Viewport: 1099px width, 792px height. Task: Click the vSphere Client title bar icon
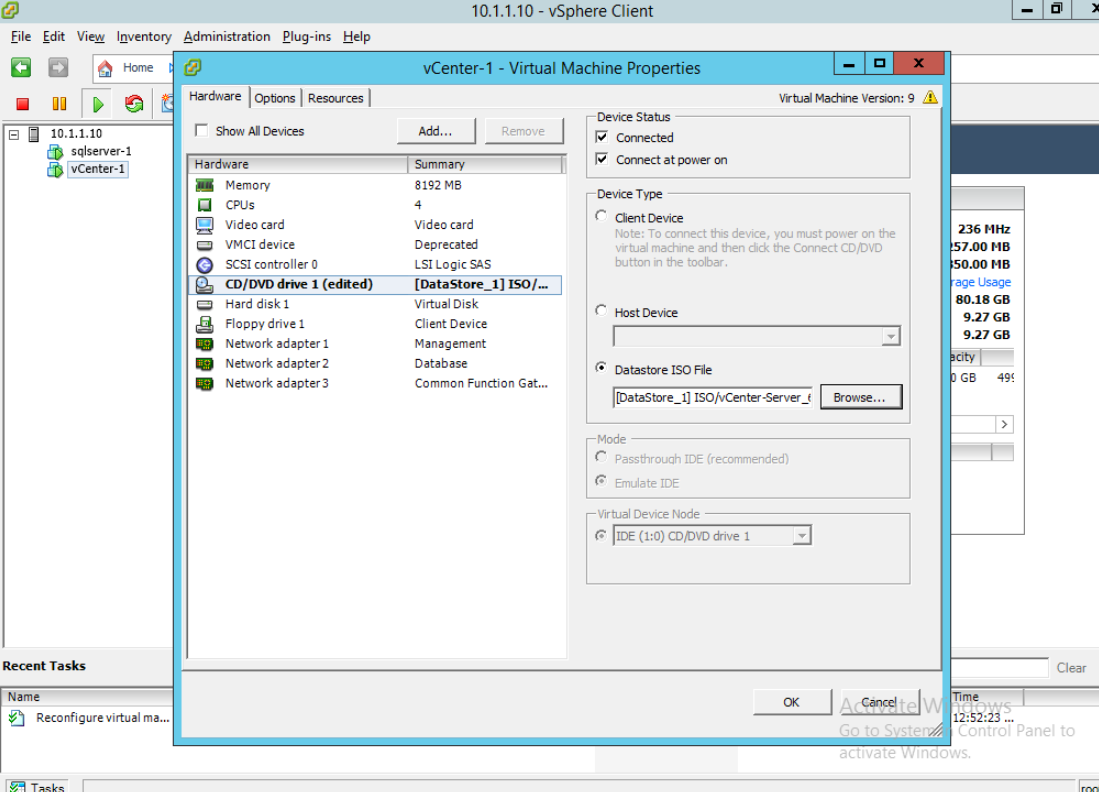pos(11,10)
